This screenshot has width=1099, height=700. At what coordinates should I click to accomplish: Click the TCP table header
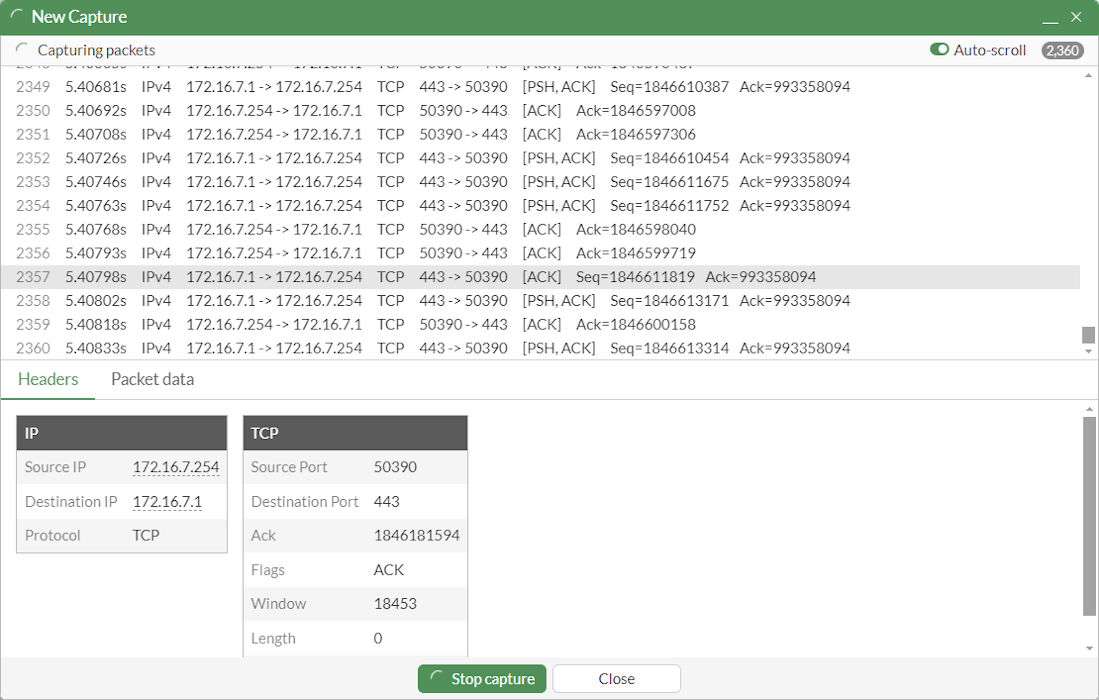pos(355,432)
